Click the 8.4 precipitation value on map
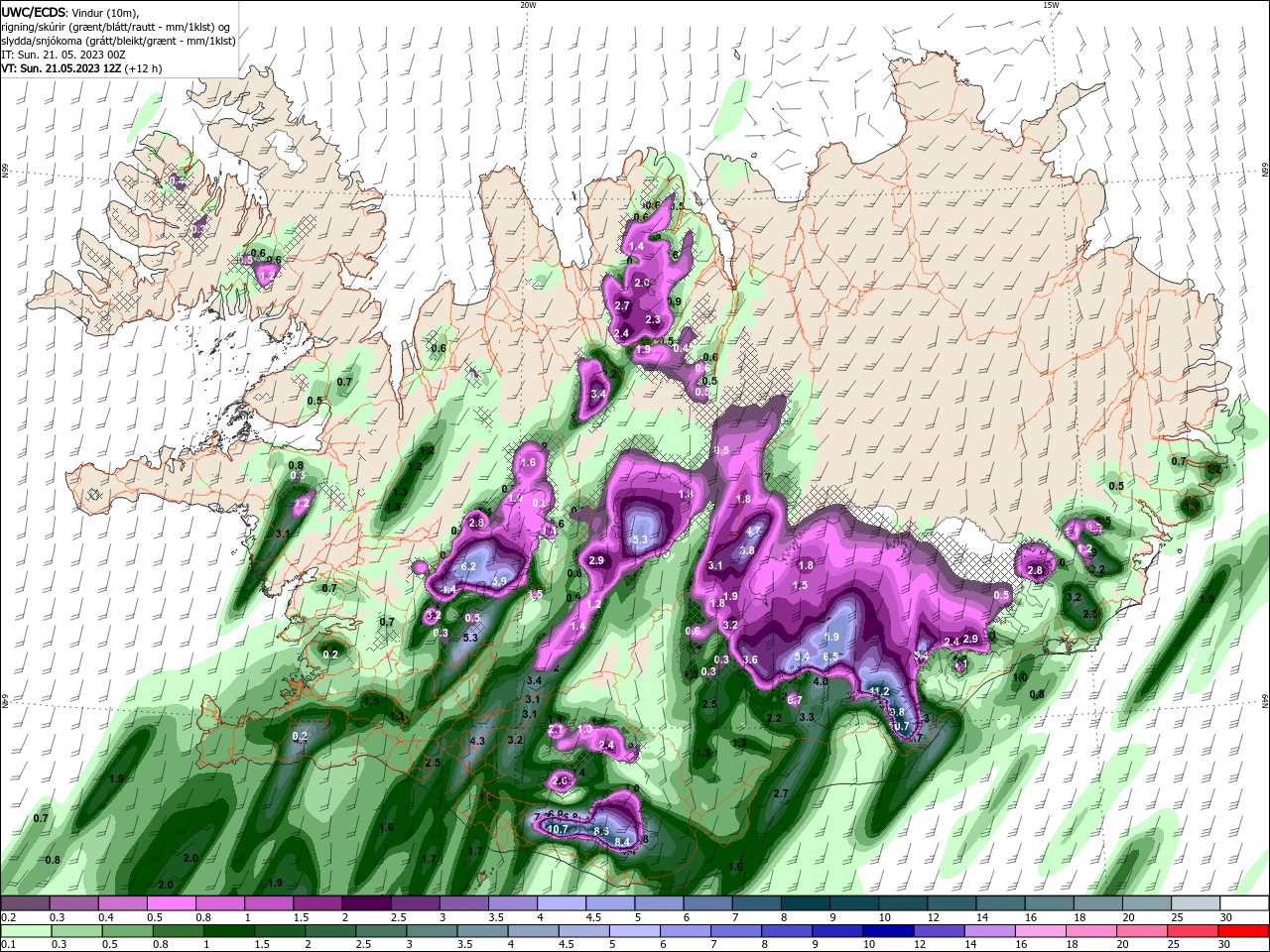Image resolution: width=1270 pixels, height=952 pixels. (623, 842)
